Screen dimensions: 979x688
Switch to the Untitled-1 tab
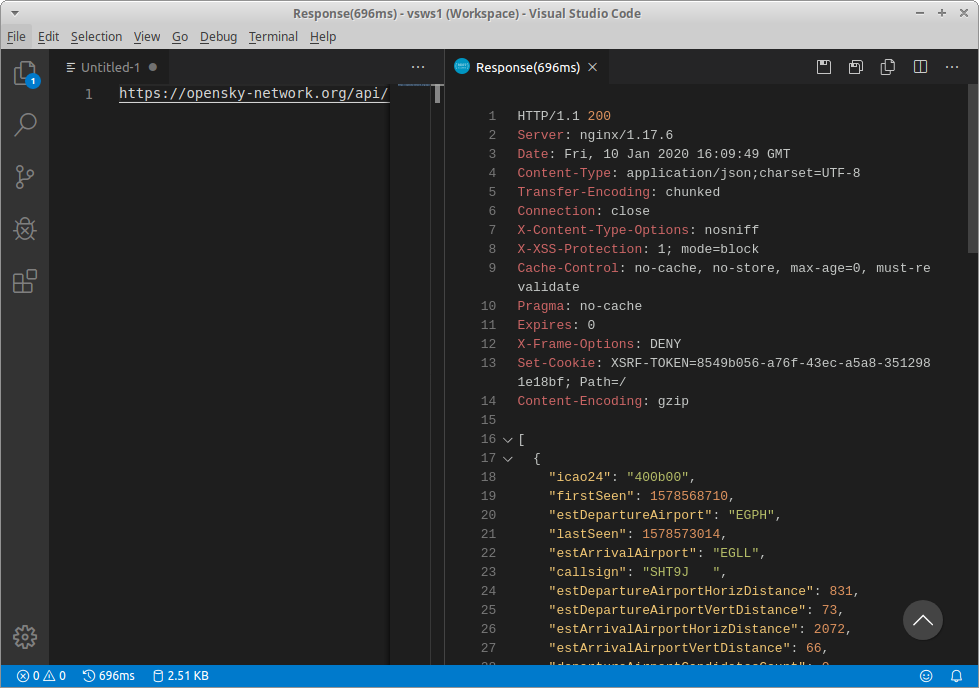(112, 67)
